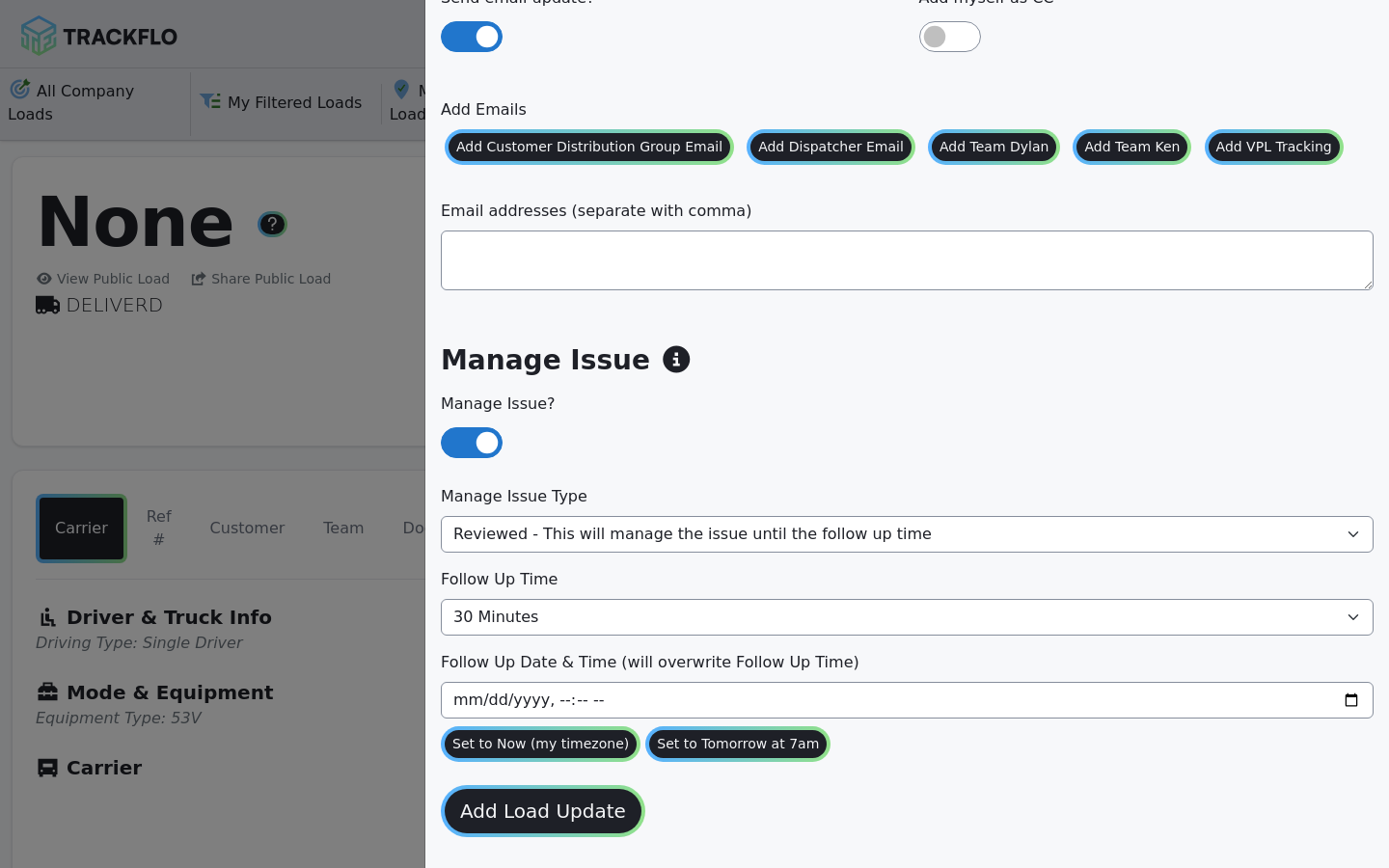Click the Follow Up Date & Time field

click(x=907, y=700)
